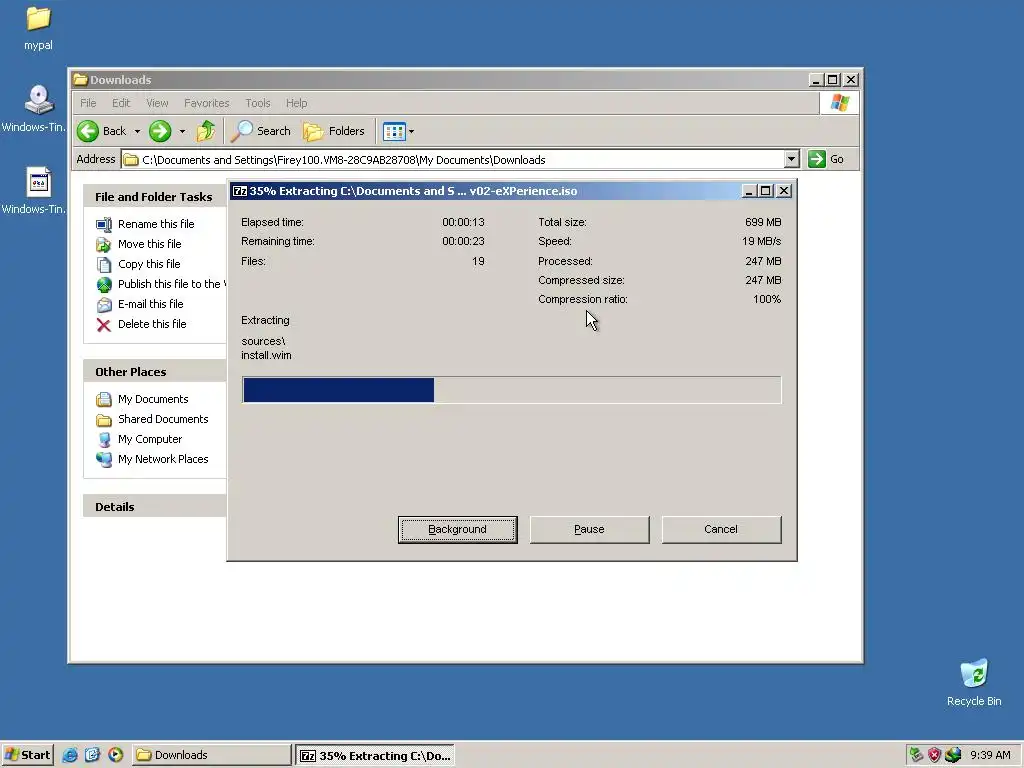Image resolution: width=1024 pixels, height=768 pixels.
Task: Collapse Other Places panel header
Action: [155, 372]
